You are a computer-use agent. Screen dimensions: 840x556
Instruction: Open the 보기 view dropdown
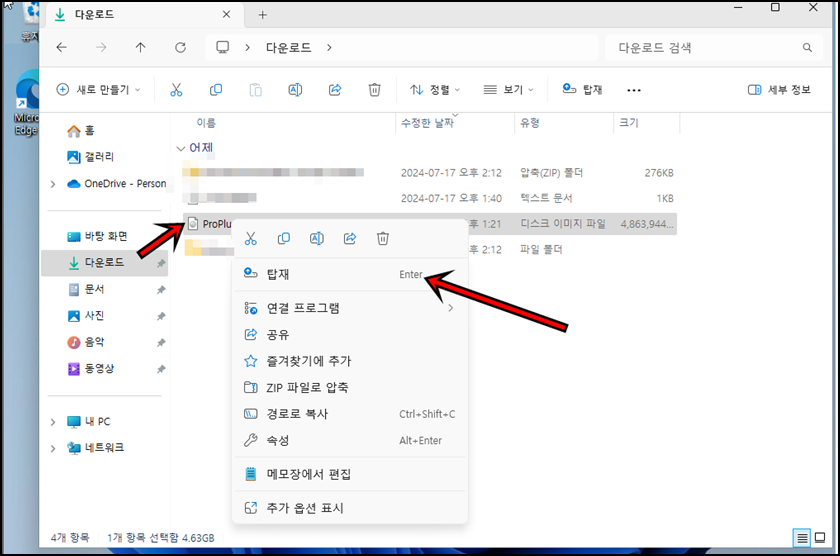[508, 89]
